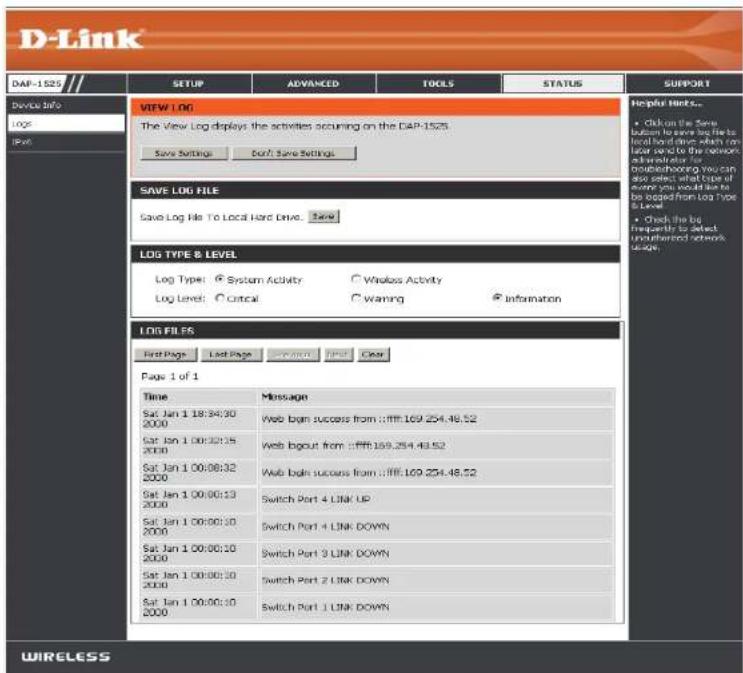Set log level to Critical
The height and width of the screenshot is (673, 743).
pos(219,298)
